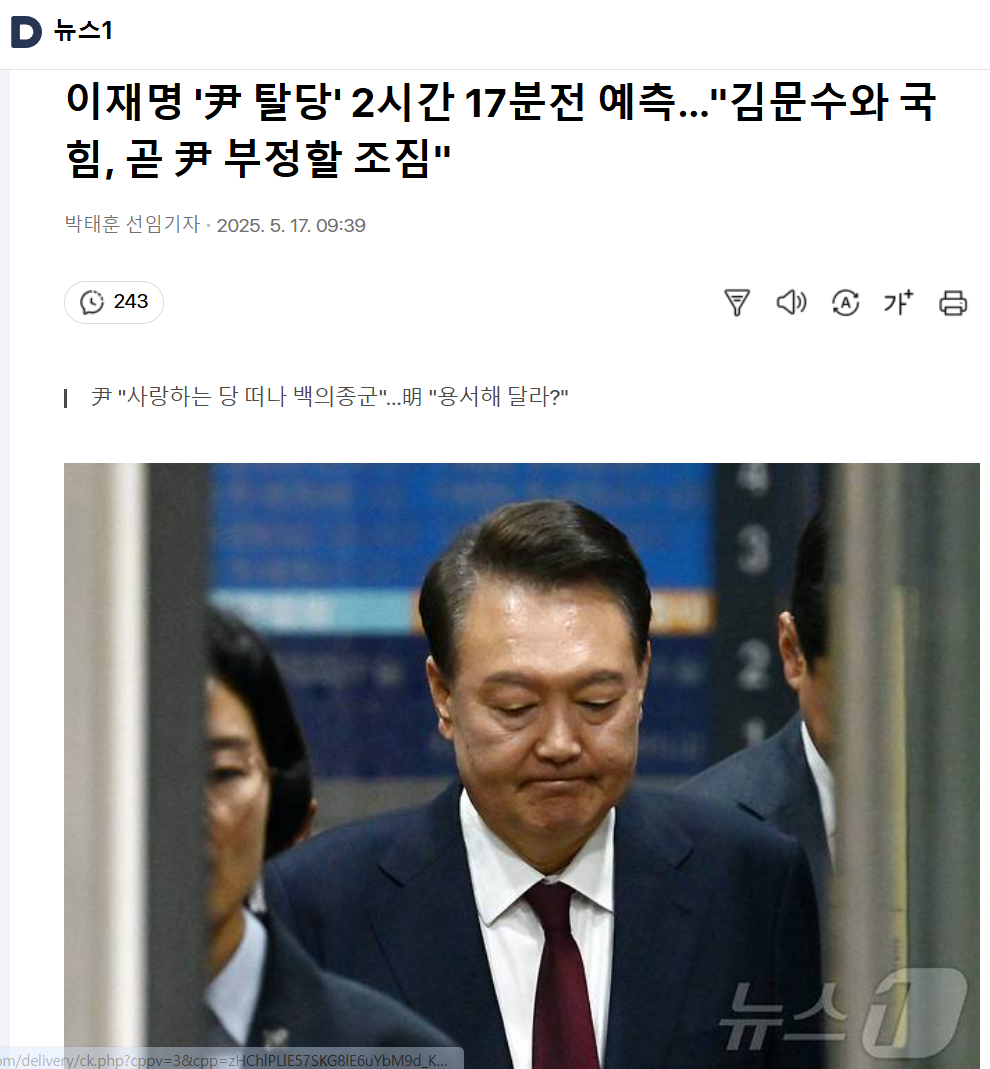Viewport: 990px width, 1069px height.
Task: Open font size setting 가+
Action: tap(898, 302)
